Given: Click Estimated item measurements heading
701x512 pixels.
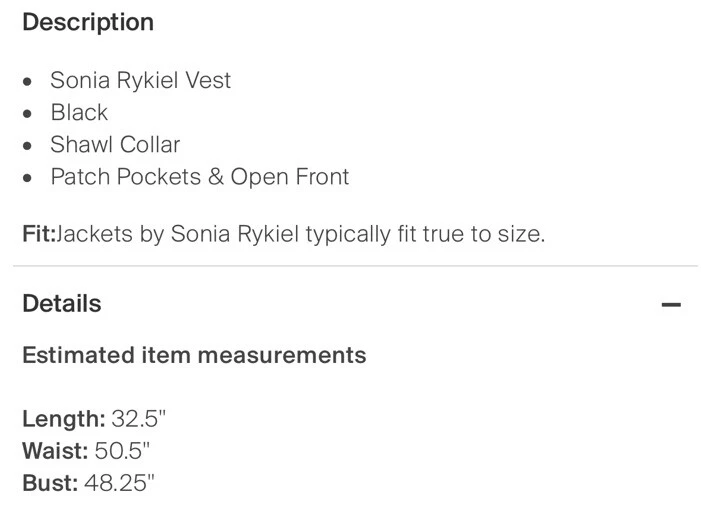Looking at the screenshot, I should [194, 354].
